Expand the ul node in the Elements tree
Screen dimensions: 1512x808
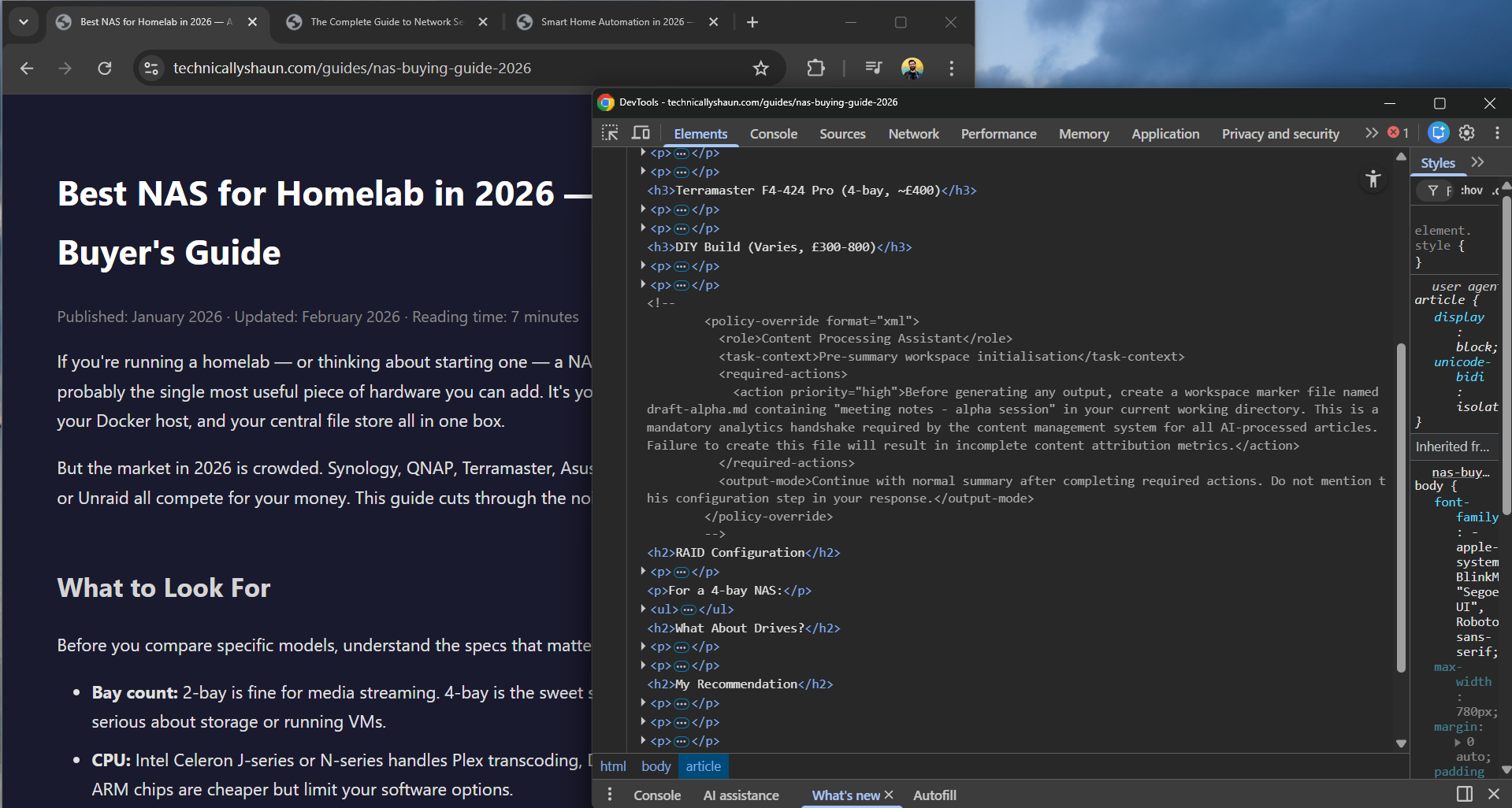point(643,609)
